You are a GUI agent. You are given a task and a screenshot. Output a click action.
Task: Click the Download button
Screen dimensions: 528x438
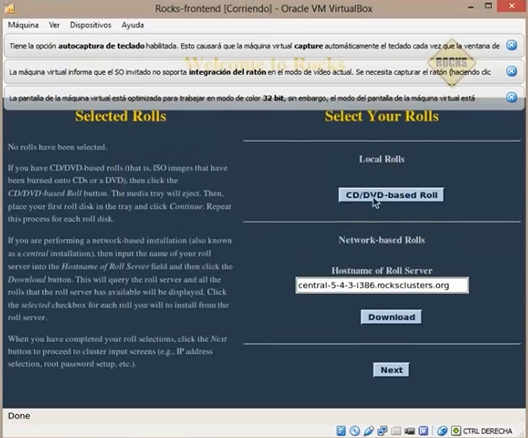[391, 317]
